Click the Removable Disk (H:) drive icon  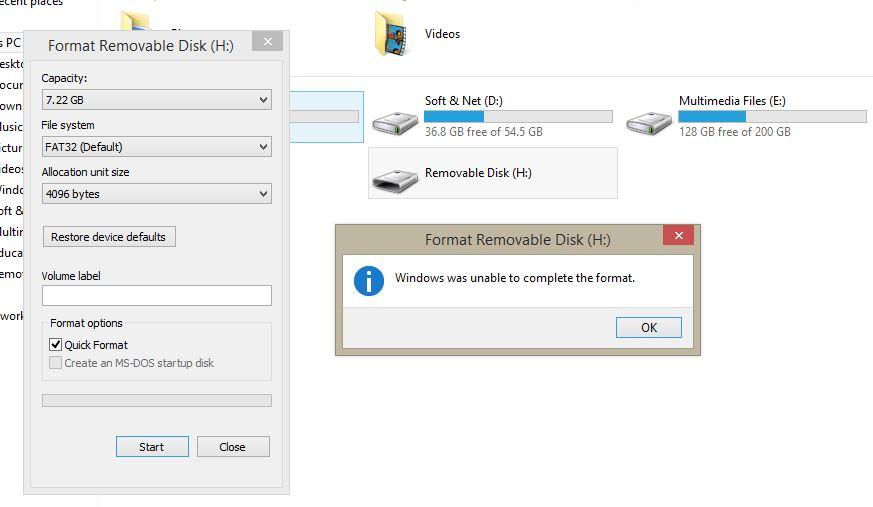click(396, 178)
